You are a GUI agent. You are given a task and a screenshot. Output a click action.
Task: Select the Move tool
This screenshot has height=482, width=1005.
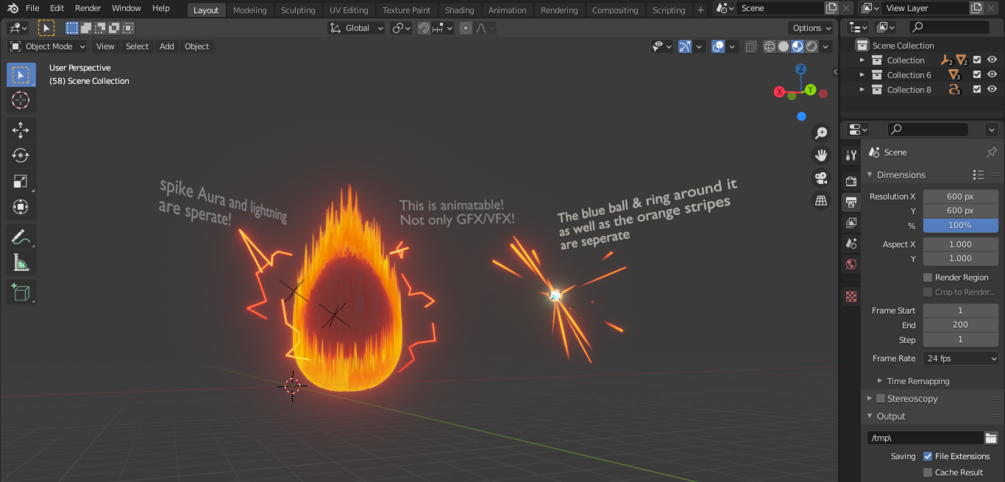[x=21, y=130]
